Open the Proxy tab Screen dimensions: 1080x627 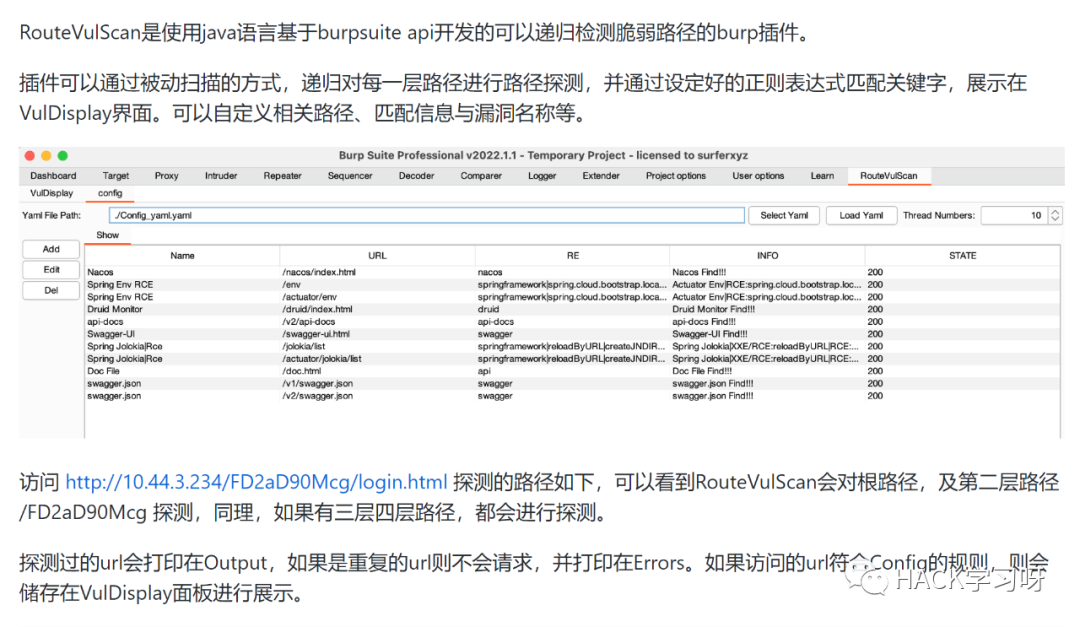[x=167, y=176]
